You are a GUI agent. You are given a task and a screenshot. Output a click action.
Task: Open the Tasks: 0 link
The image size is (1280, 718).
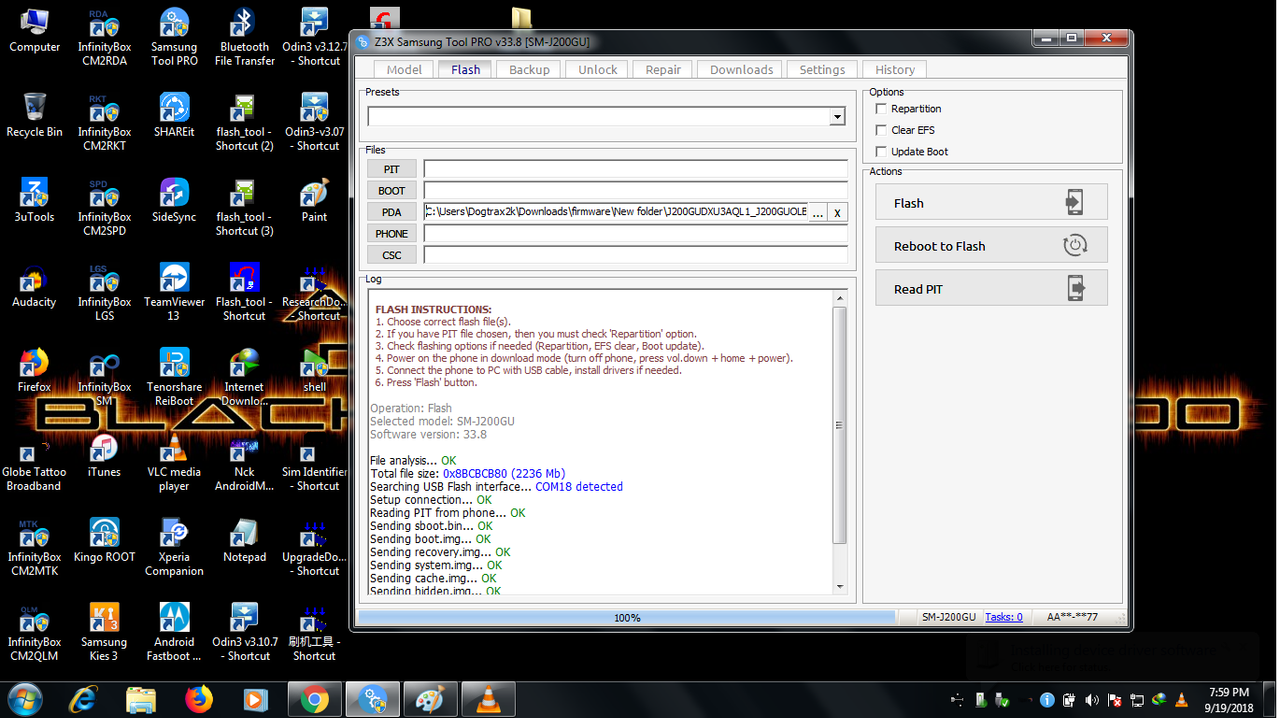pos(1003,617)
